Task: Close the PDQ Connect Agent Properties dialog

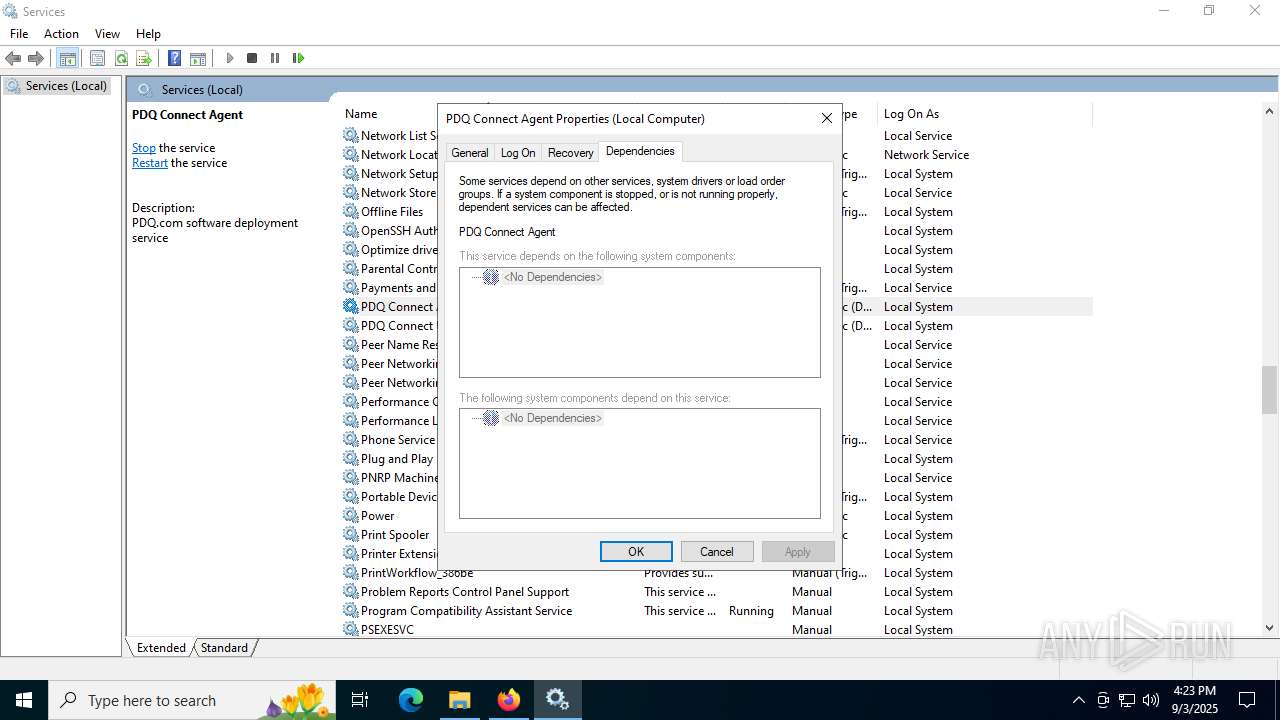Action: pyautogui.click(x=827, y=118)
